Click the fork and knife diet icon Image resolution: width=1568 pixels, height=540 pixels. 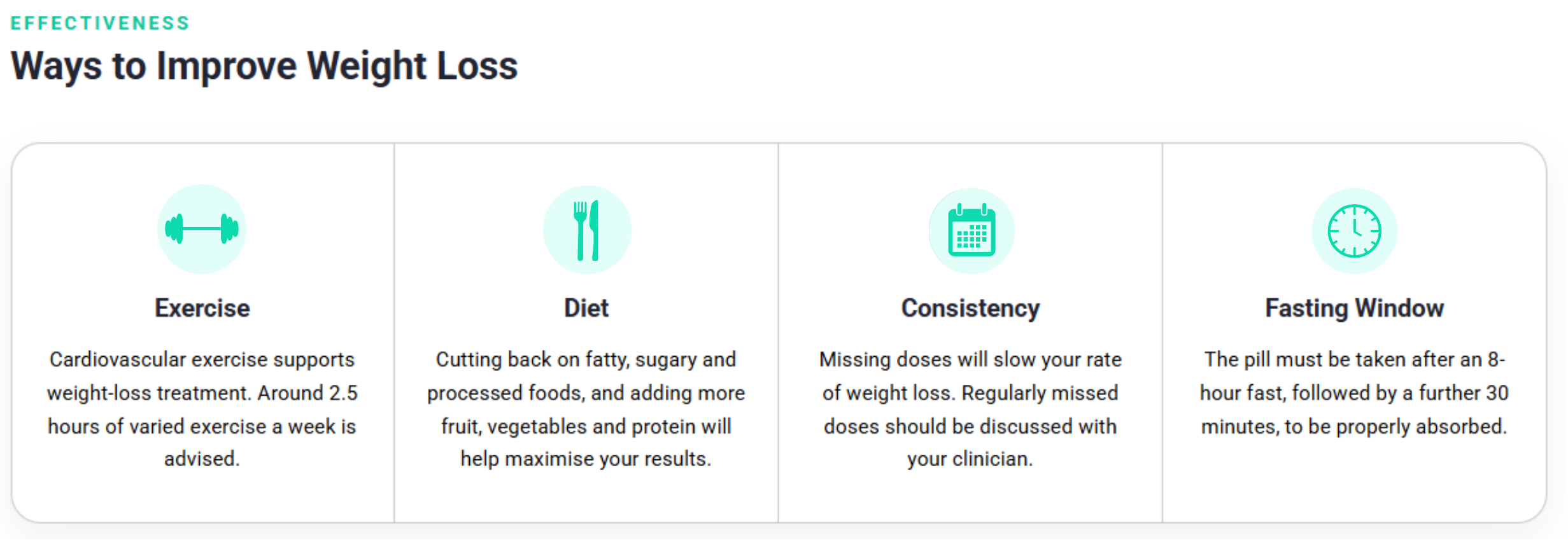pos(587,230)
